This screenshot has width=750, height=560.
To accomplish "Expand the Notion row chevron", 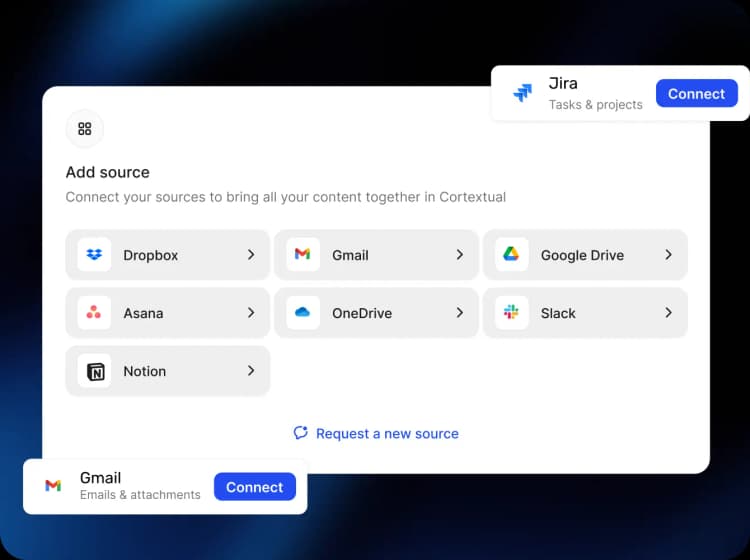I will point(251,371).
